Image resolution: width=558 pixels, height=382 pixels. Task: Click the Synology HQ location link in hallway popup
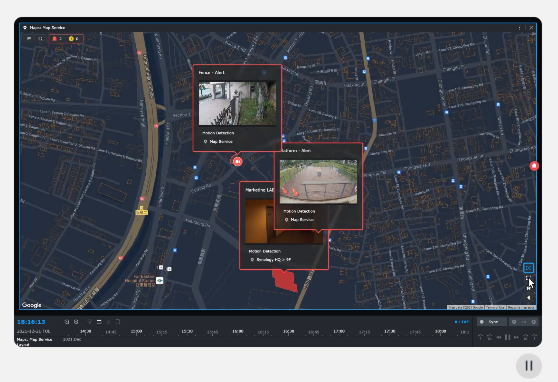click(x=270, y=260)
